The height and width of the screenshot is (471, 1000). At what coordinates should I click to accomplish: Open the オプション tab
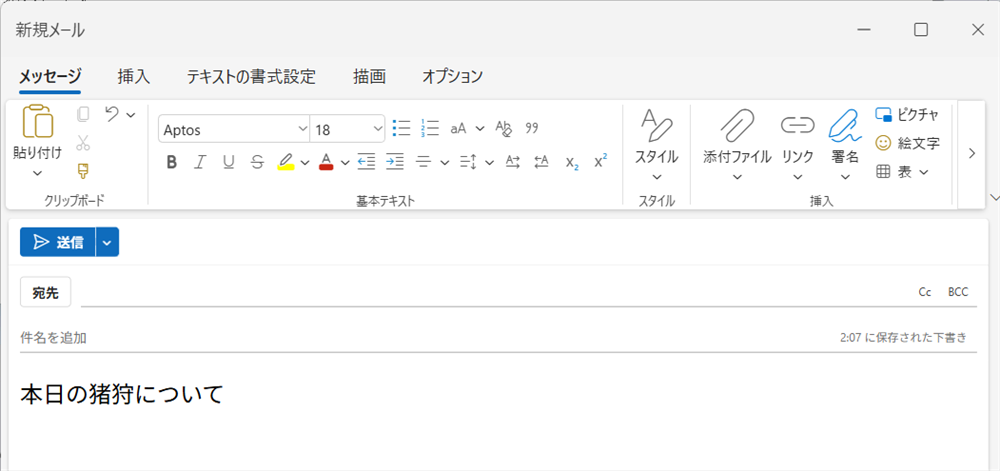pyautogui.click(x=452, y=77)
